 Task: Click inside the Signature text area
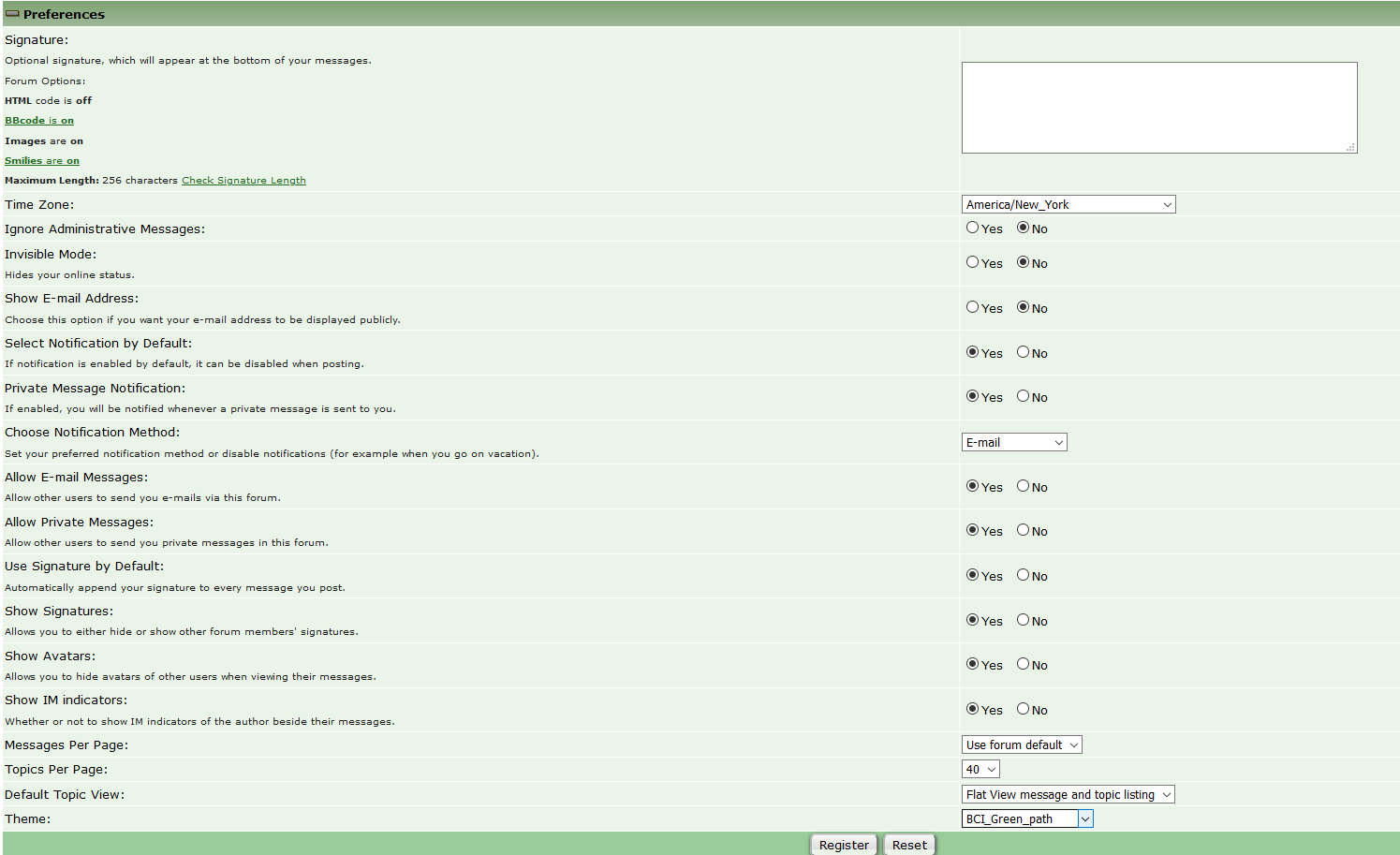pyautogui.click(x=1158, y=108)
